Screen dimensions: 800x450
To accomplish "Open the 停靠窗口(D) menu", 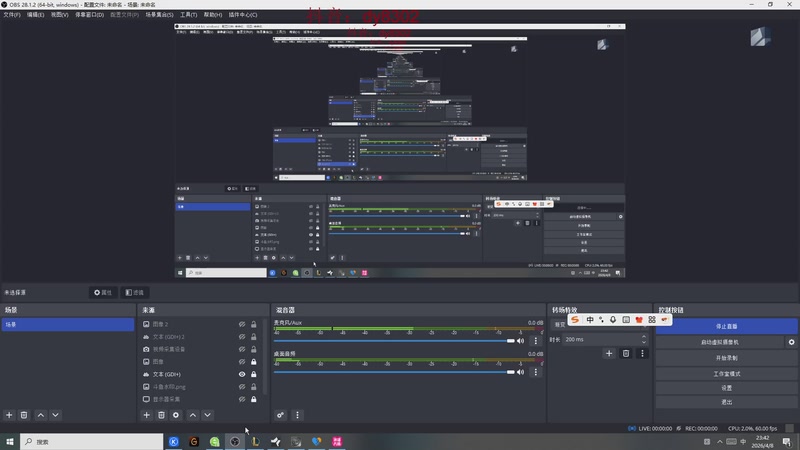I will [89, 15].
